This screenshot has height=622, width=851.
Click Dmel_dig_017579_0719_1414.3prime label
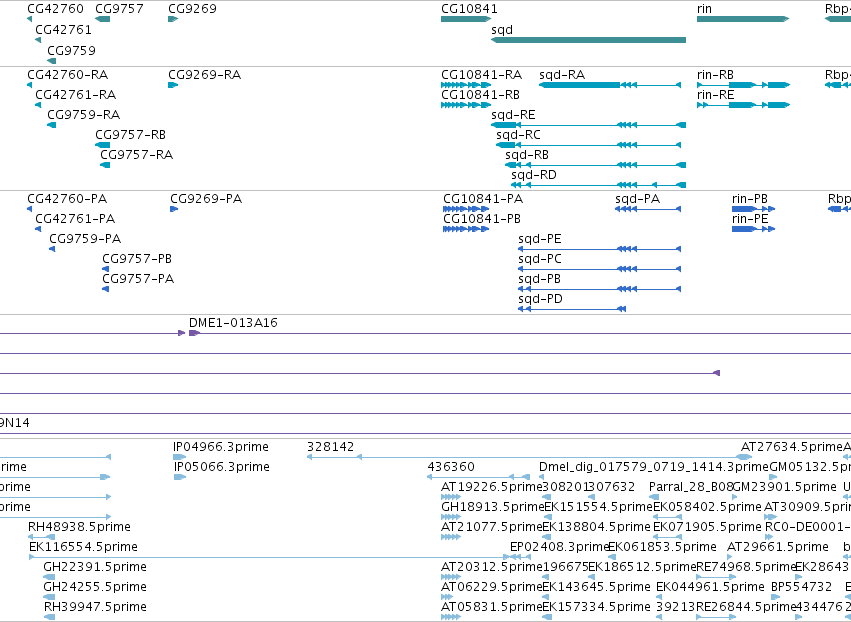[653, 467]
